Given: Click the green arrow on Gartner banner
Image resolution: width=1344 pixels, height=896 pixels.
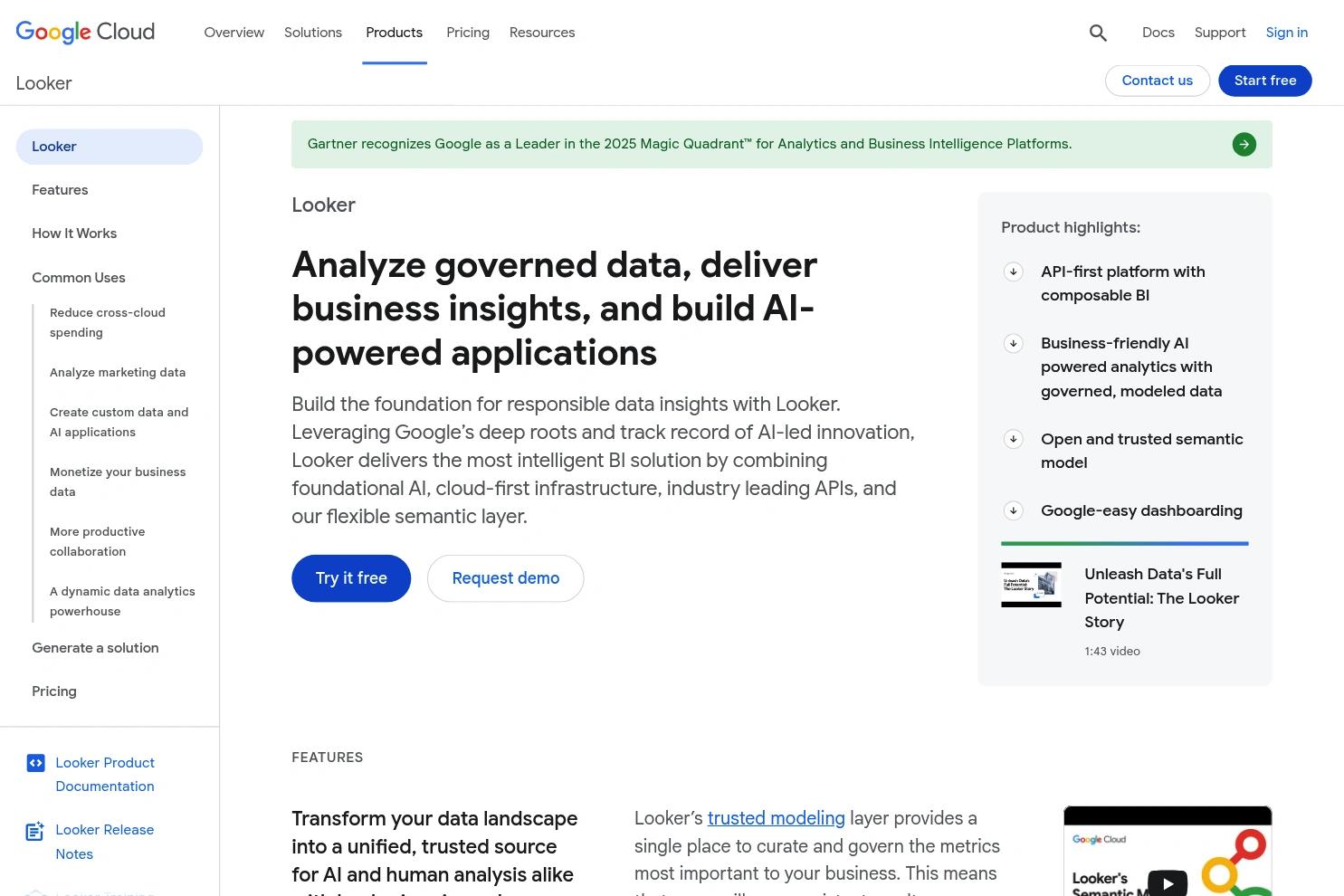Looking at the screenshot, I should click(x=1244, y=144).
